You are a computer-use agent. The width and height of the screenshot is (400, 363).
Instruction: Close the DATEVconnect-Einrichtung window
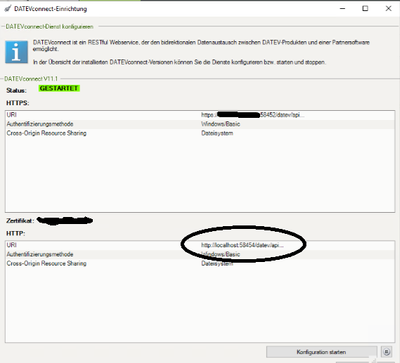388,9
